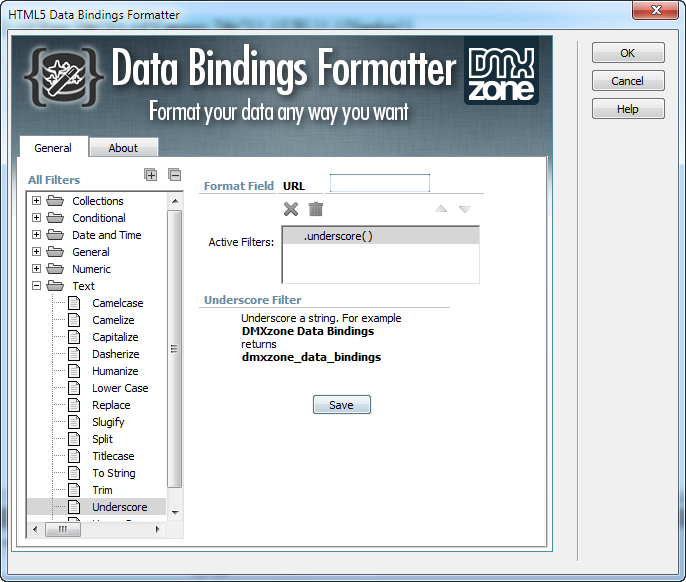Click the Lower Case document icon
The image size is (686, 582).
pyautogui.click(x=74, y=388)
